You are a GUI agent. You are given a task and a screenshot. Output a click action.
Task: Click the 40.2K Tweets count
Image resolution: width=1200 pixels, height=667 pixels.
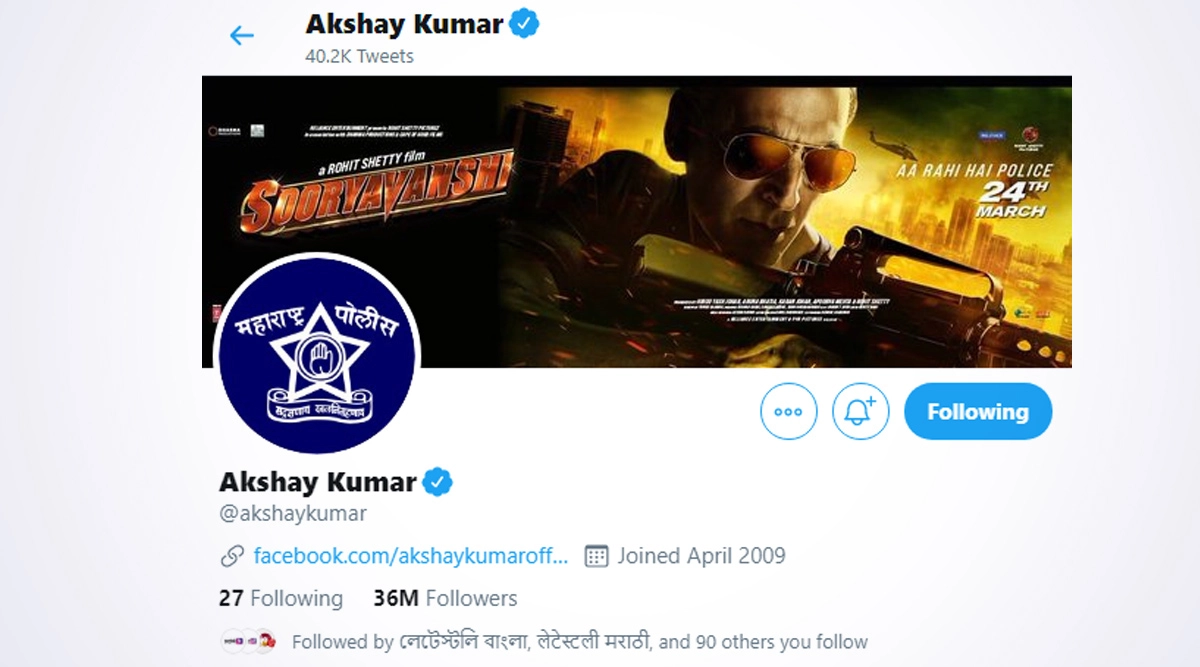(359, 56)
